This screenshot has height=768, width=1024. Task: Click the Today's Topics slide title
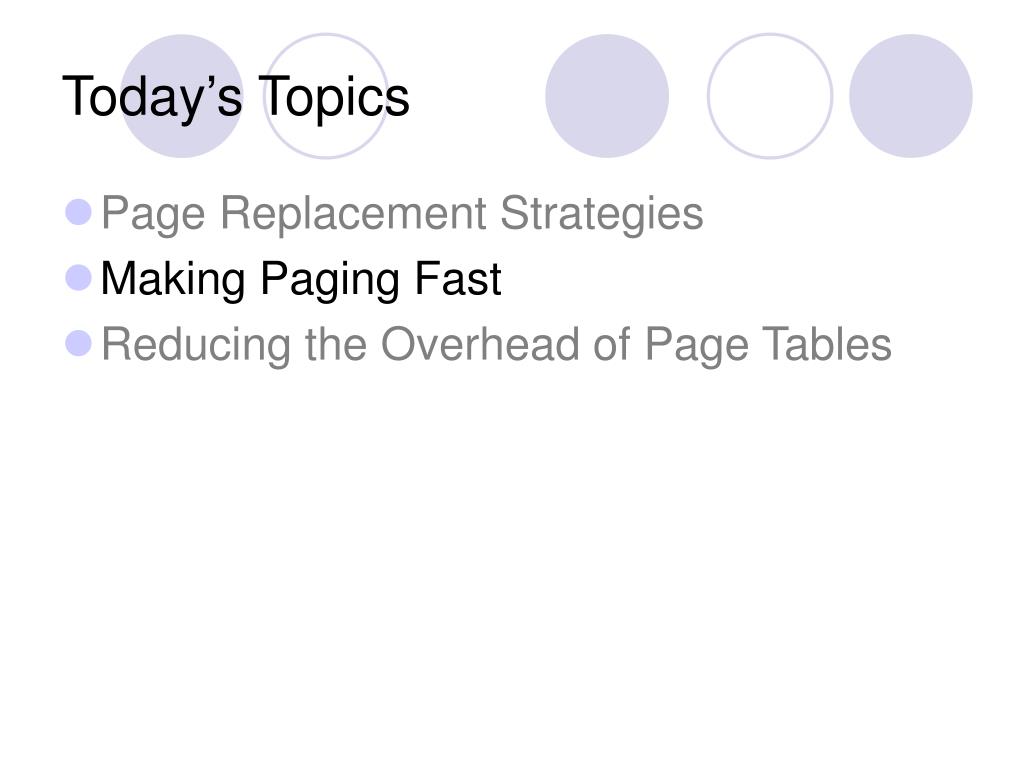(x=236, y=97)
